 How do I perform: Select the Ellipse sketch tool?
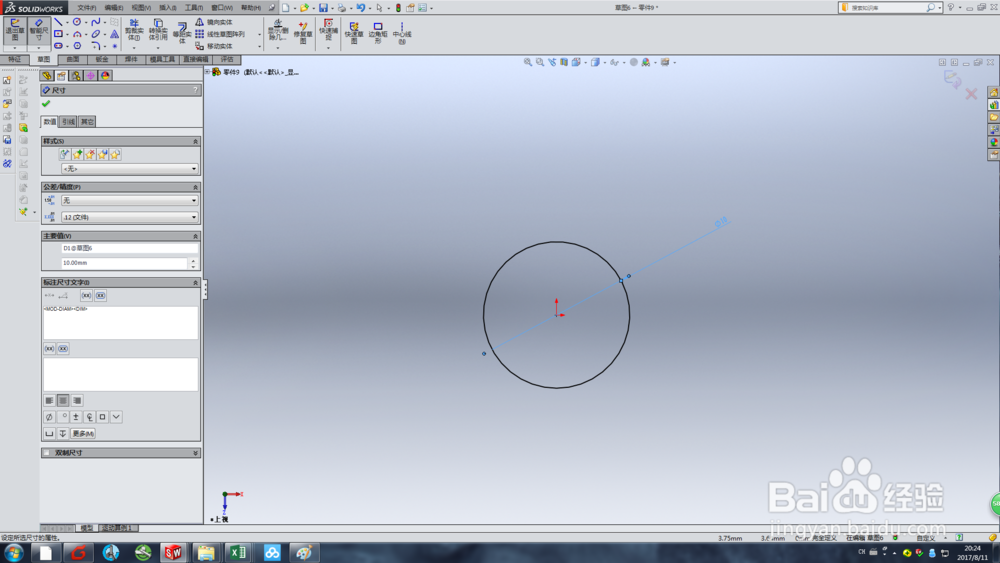coord(96,34)
